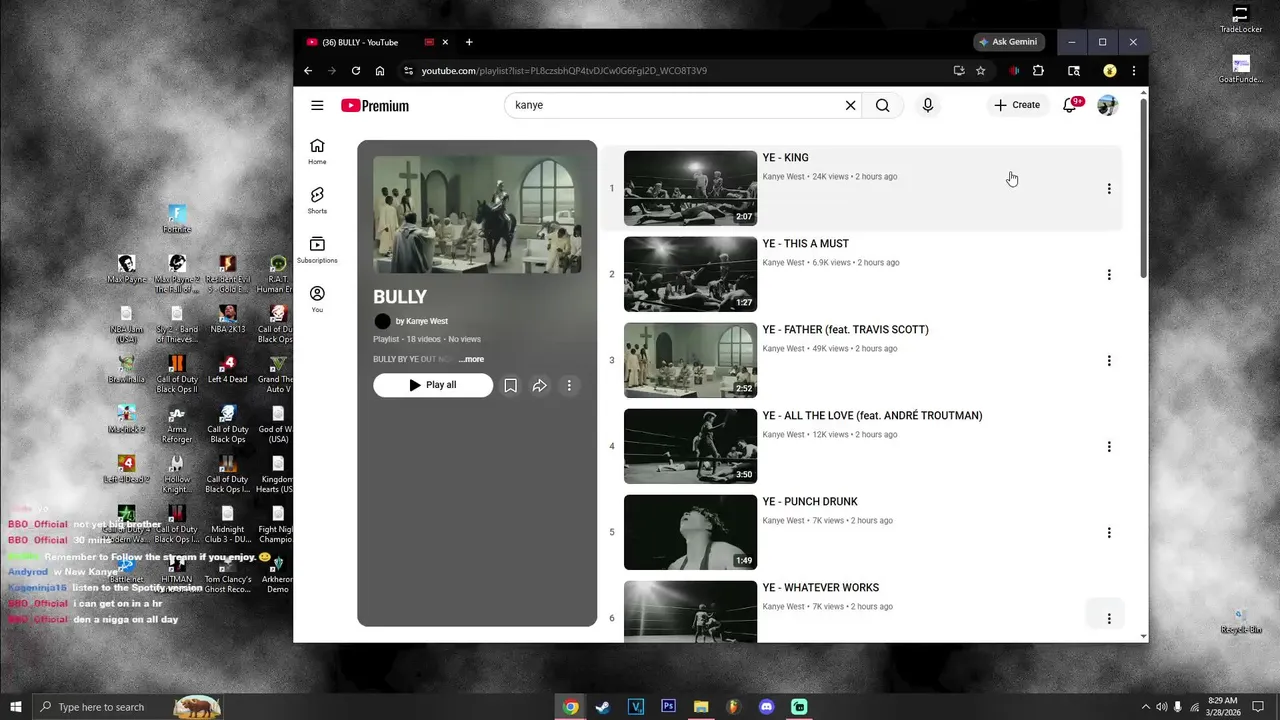Screen dimensions: 1280x720
Task: Click the Create button
Action: point(1017,105)
